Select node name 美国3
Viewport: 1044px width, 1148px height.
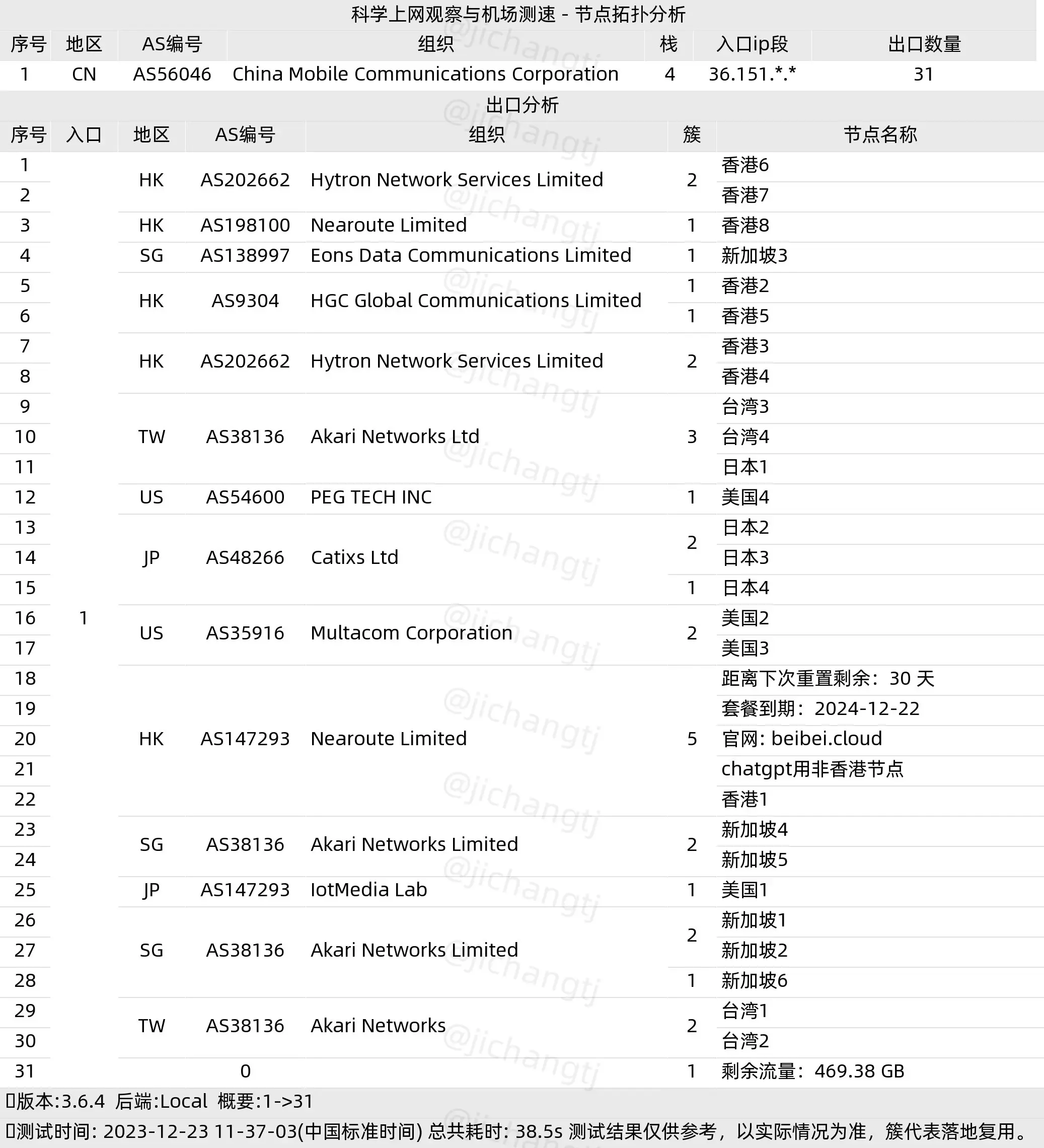[x=745, y=648]
